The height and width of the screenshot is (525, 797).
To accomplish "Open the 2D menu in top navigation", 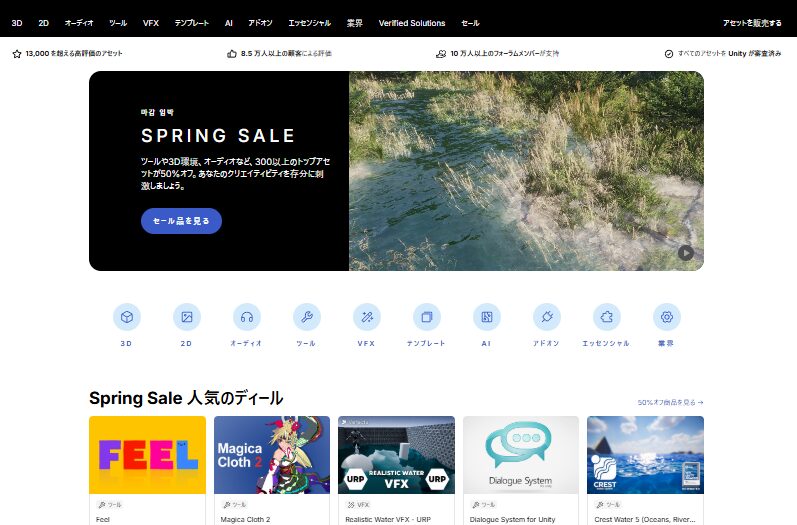I will [44, 23].
